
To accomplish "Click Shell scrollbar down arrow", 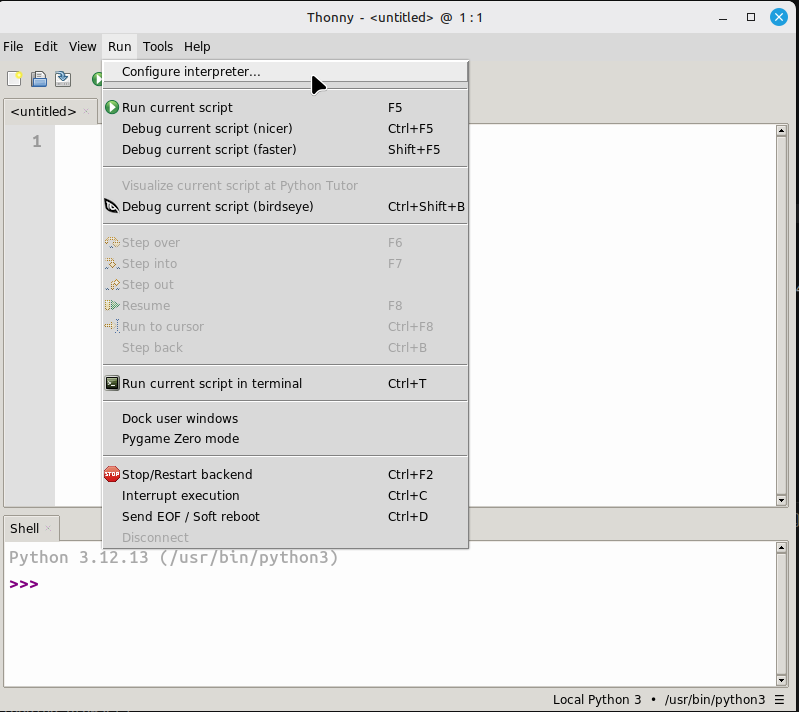I will tap(781, 680).
